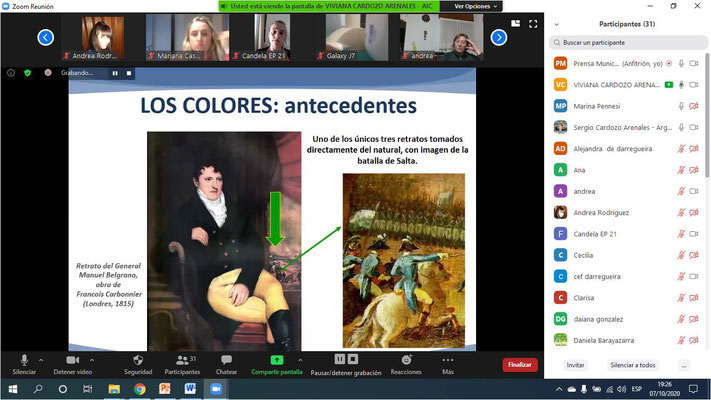Open Word from taskbar
This screenshot has width=711, height=400.
[x=190, y=389]
